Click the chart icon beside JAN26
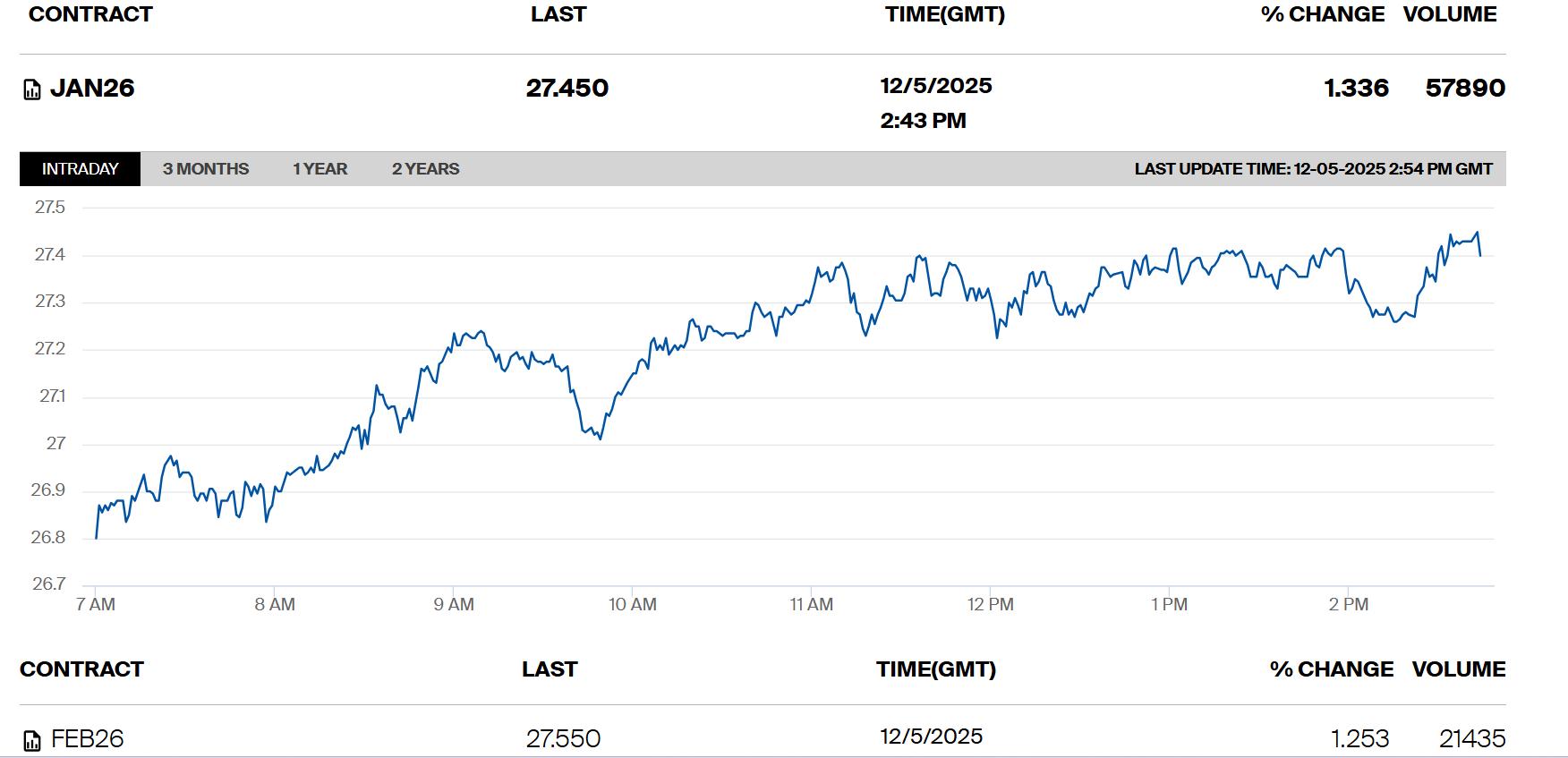 point(32,89)
